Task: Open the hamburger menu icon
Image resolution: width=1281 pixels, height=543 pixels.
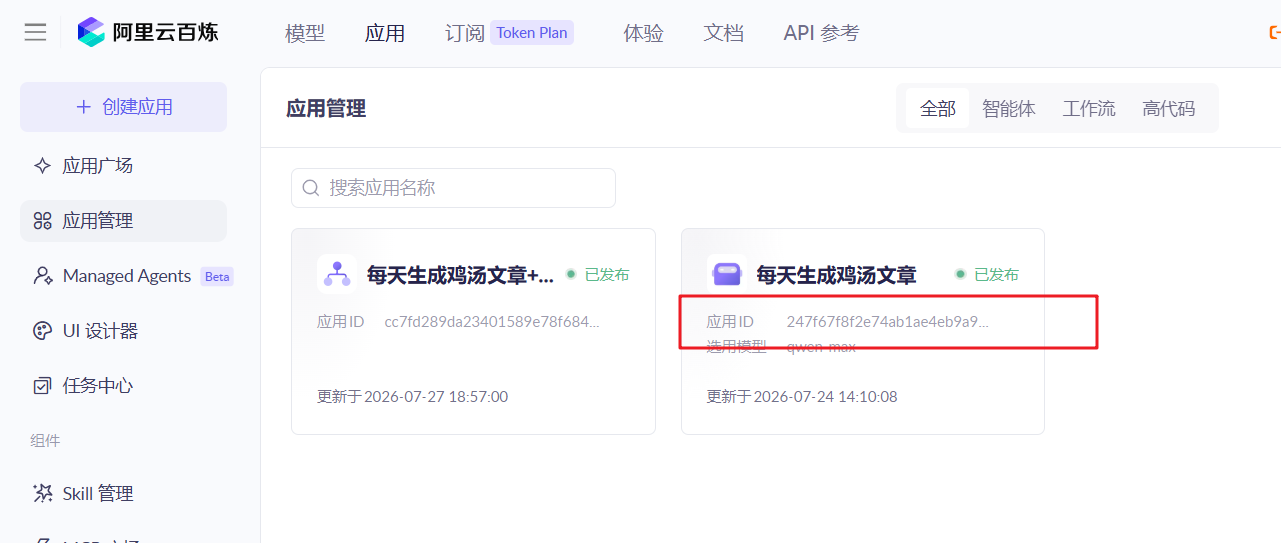Action: click(35, 33)
